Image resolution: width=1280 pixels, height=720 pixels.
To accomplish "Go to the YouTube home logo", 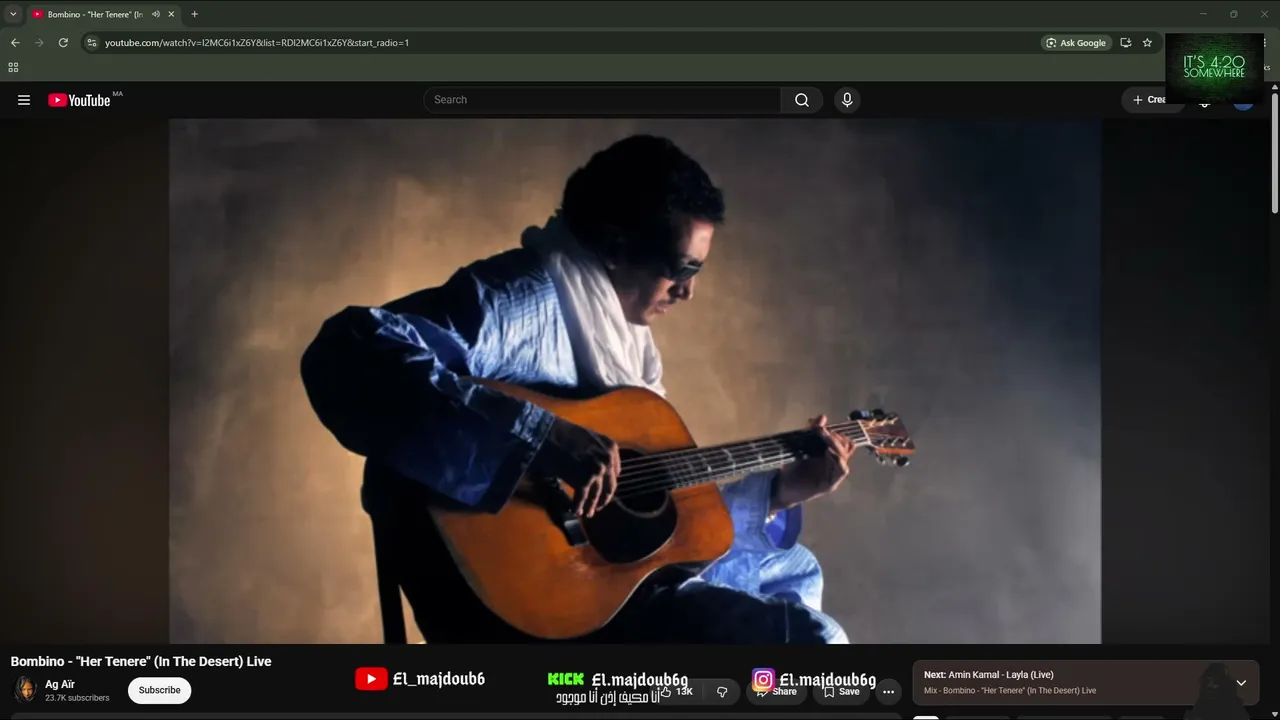I will pos(79,100).
